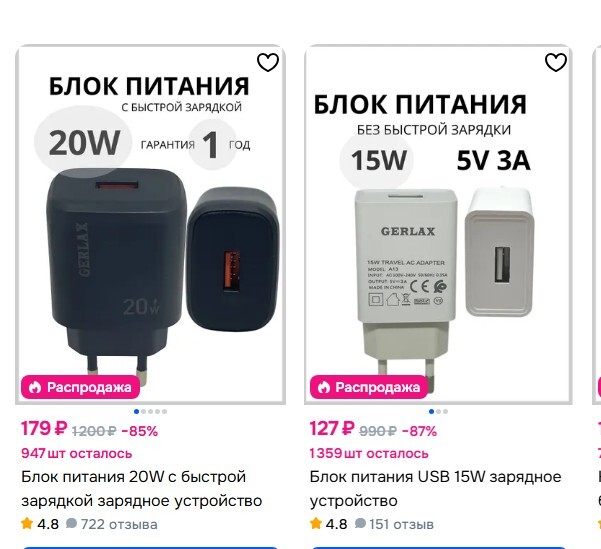
Task: Select the last image dot of the 20W charger
Action: point(164,411)
